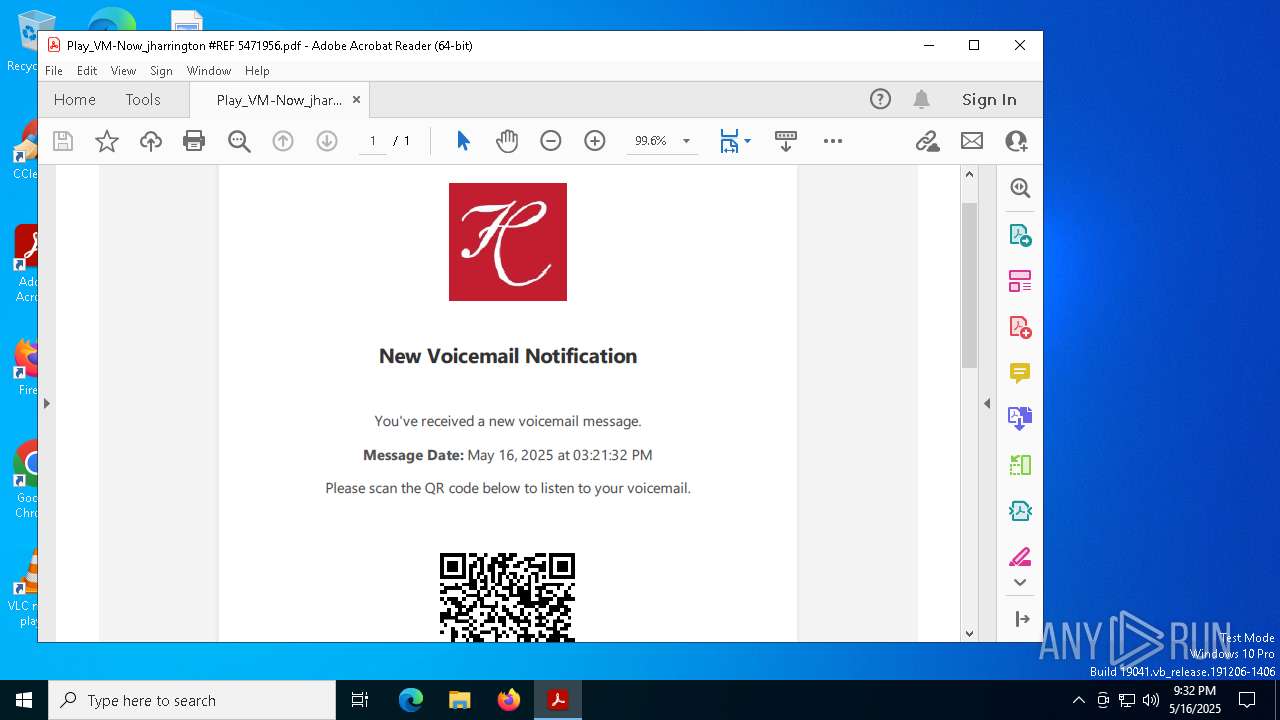Zoom out with the minus circle icon
This screenshot has width=1280, height=720.
click(x=551, y=141)
